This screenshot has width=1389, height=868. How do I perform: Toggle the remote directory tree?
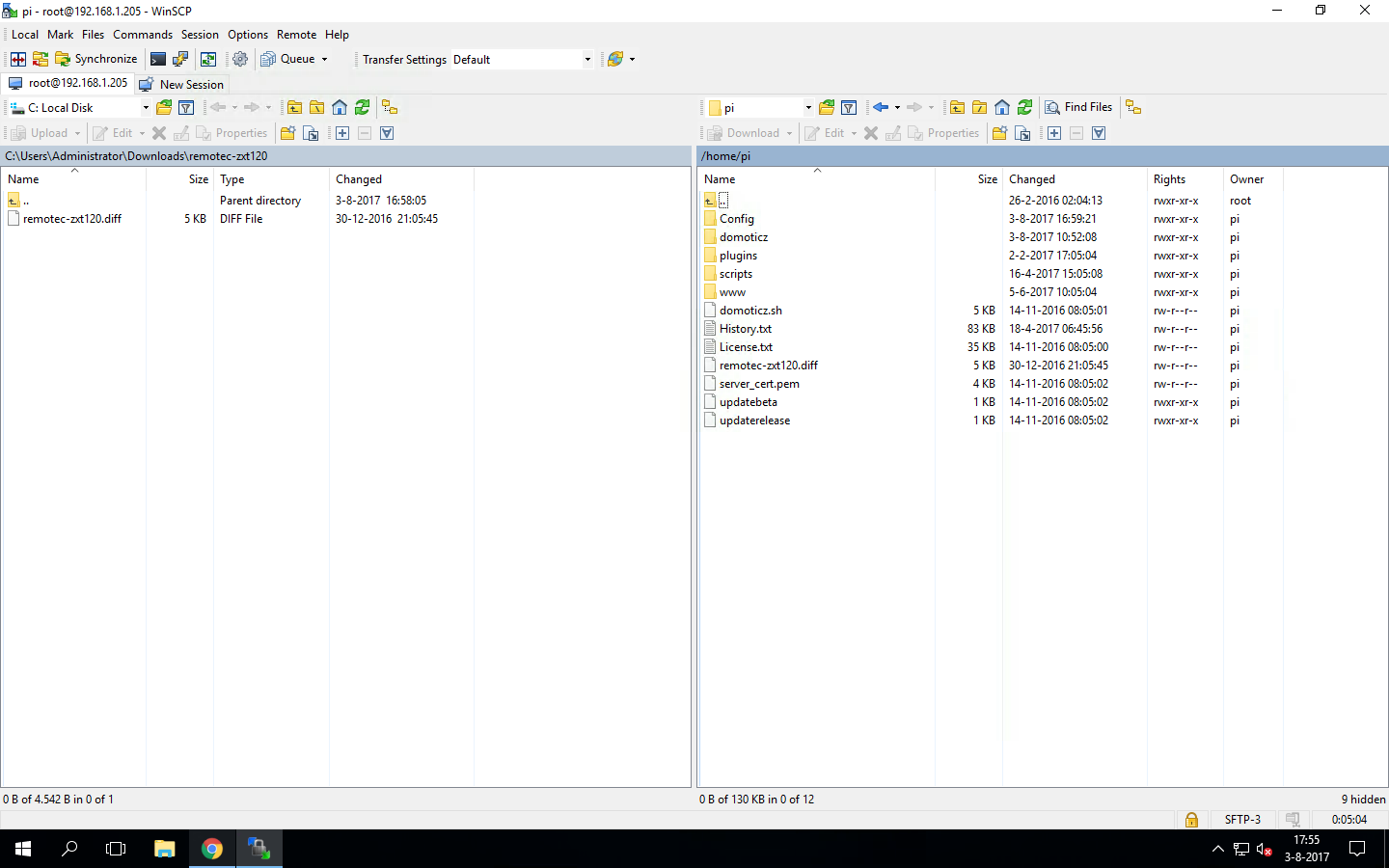[x=1133, y=107]
